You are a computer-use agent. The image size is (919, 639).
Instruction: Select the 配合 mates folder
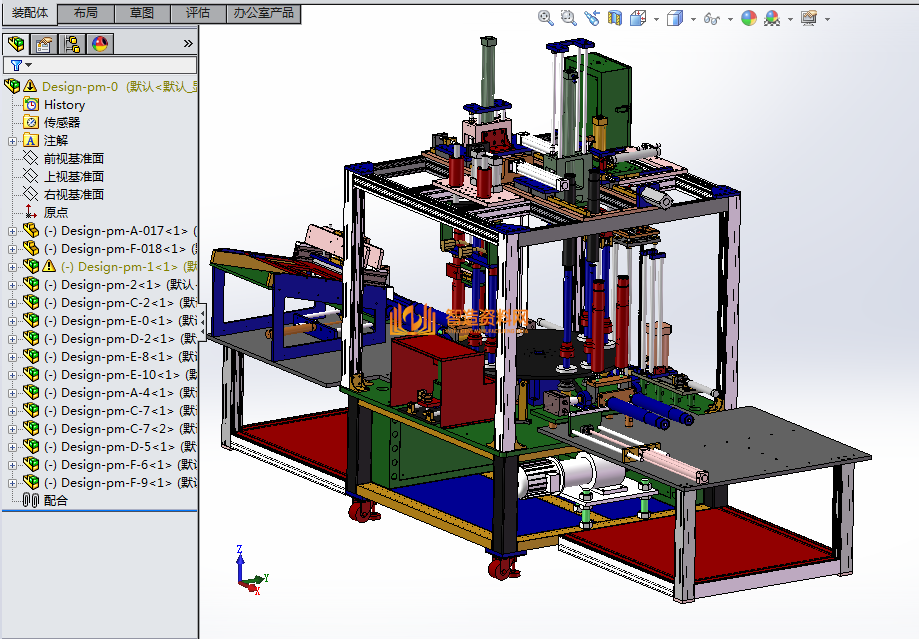56,500
